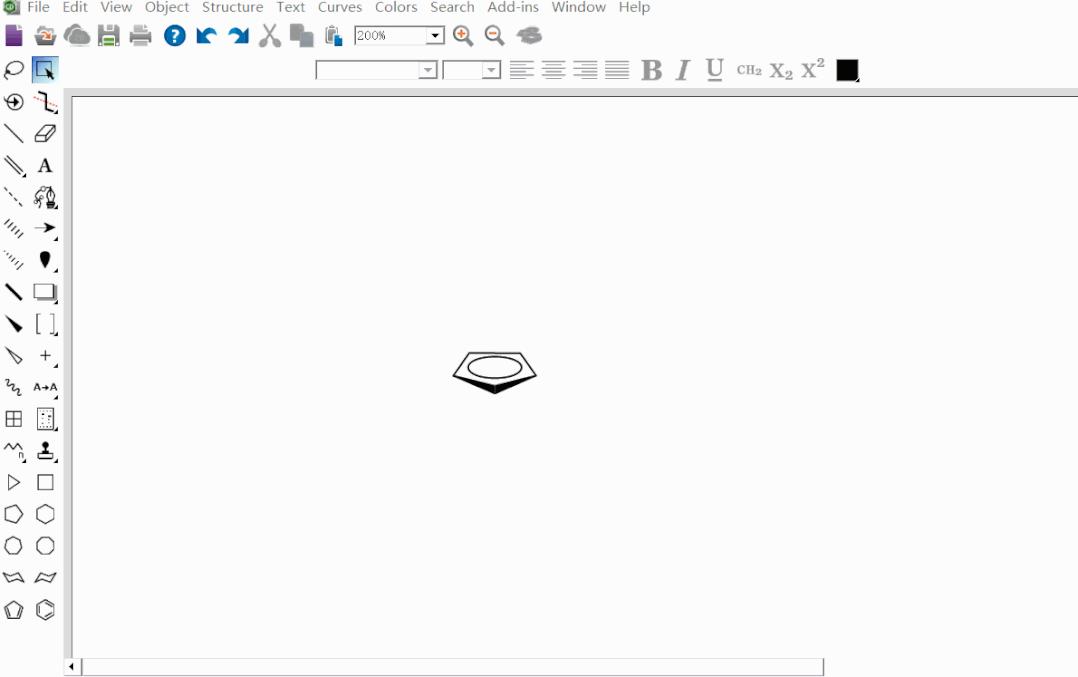Pick the pentagon shape tool
This screenshot has width=1078, height=677.
[12, 514]
